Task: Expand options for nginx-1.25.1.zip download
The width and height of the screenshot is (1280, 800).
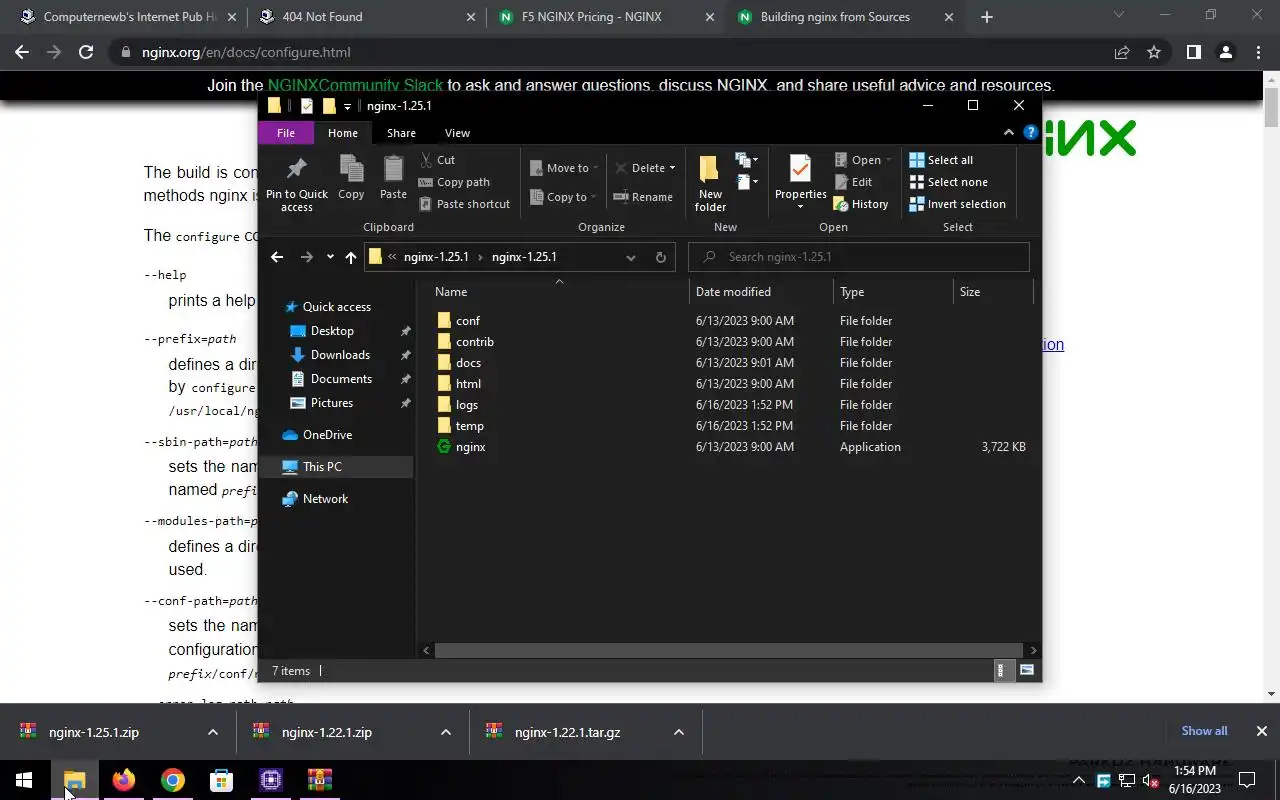Action: [x=213, y=732]
